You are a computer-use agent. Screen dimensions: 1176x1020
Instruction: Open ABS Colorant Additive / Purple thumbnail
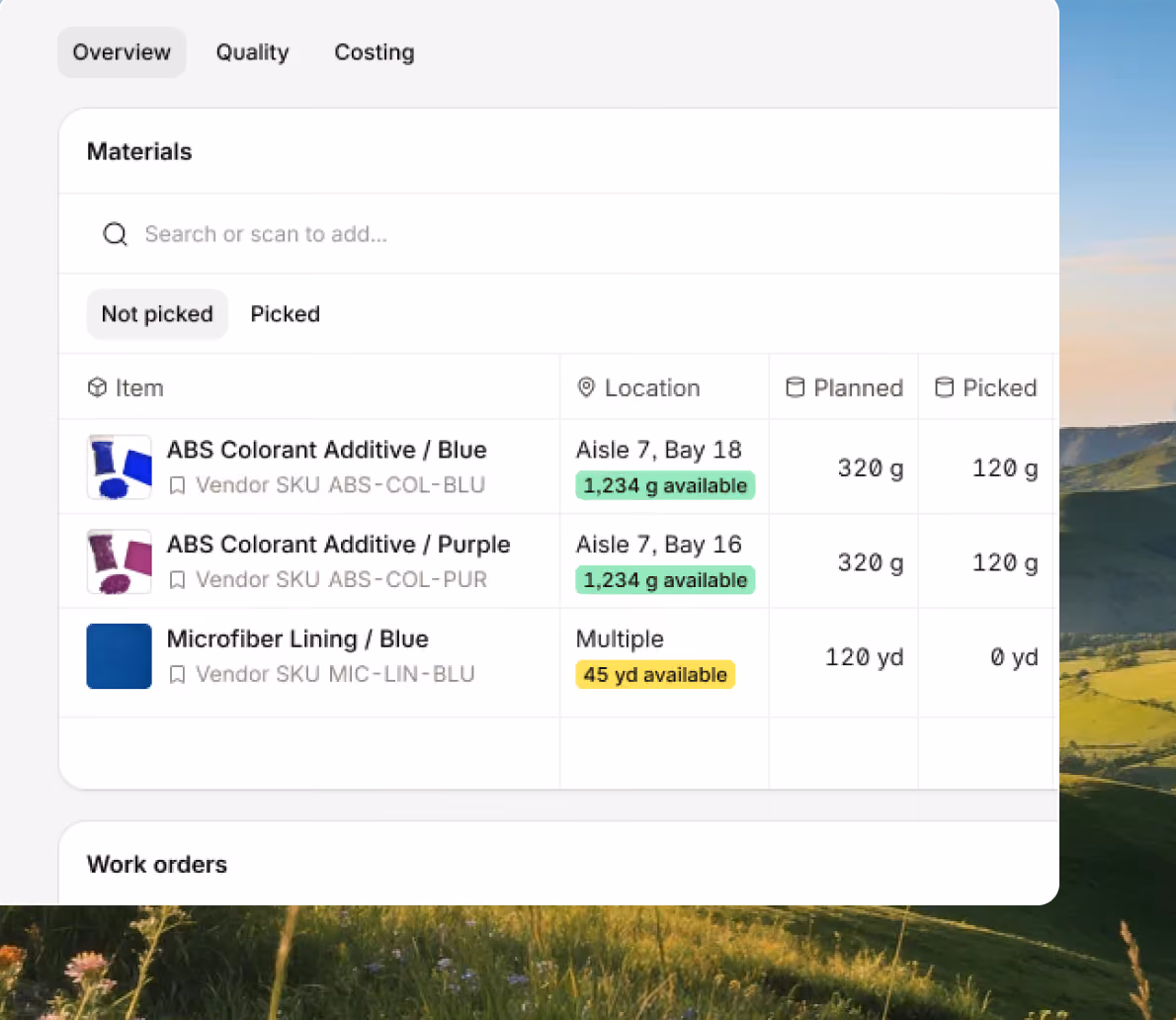[x=120, y=561]
